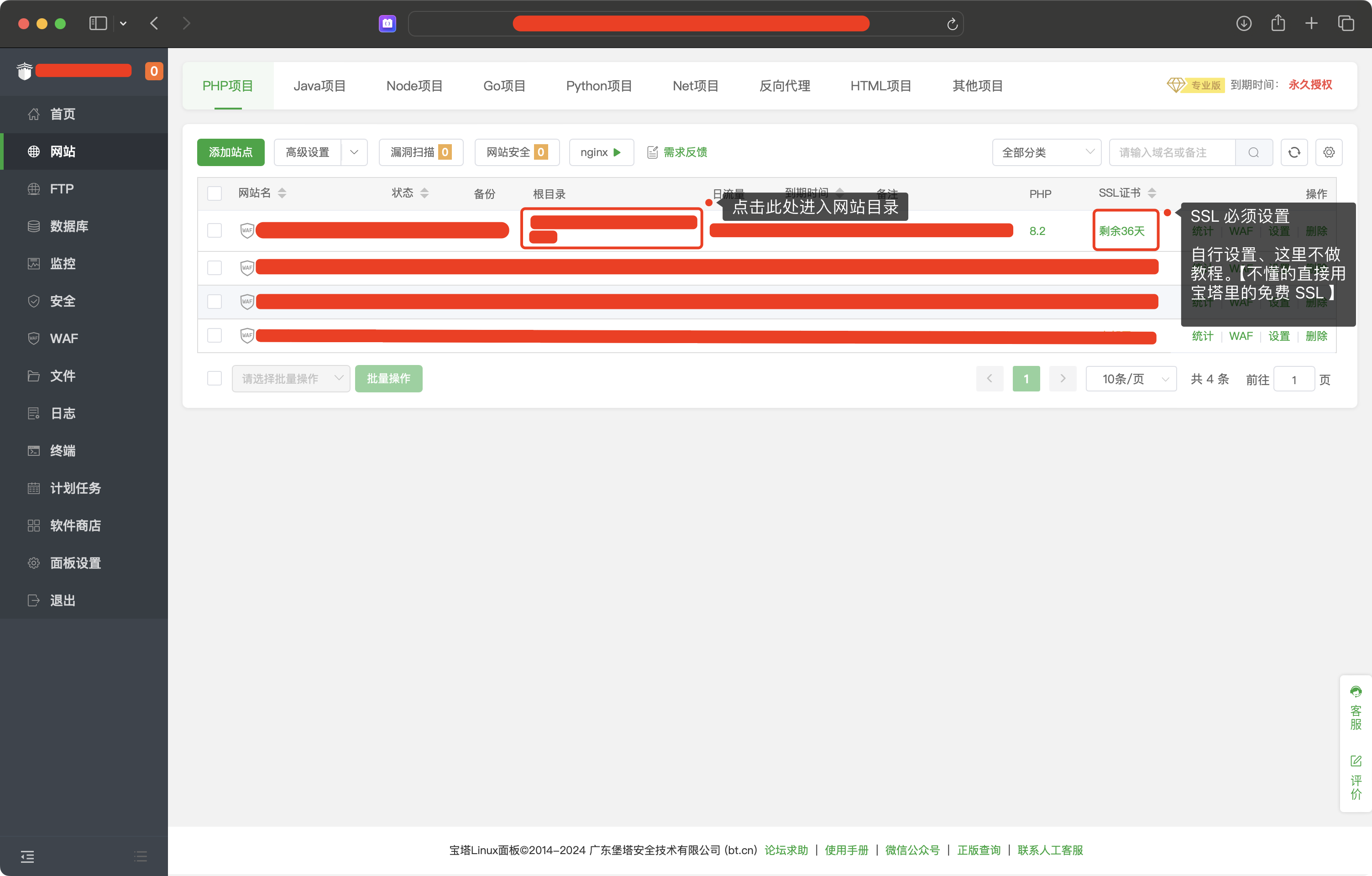1372x876 pixels.
Task: Open the 请选择批量操作 dropdown
Action: coord(291,379)
